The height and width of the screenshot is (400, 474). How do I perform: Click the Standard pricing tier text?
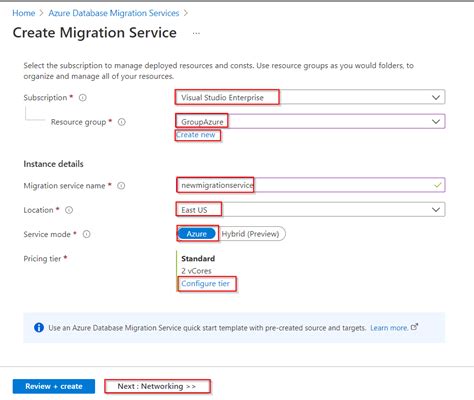[x=198, y=259]
